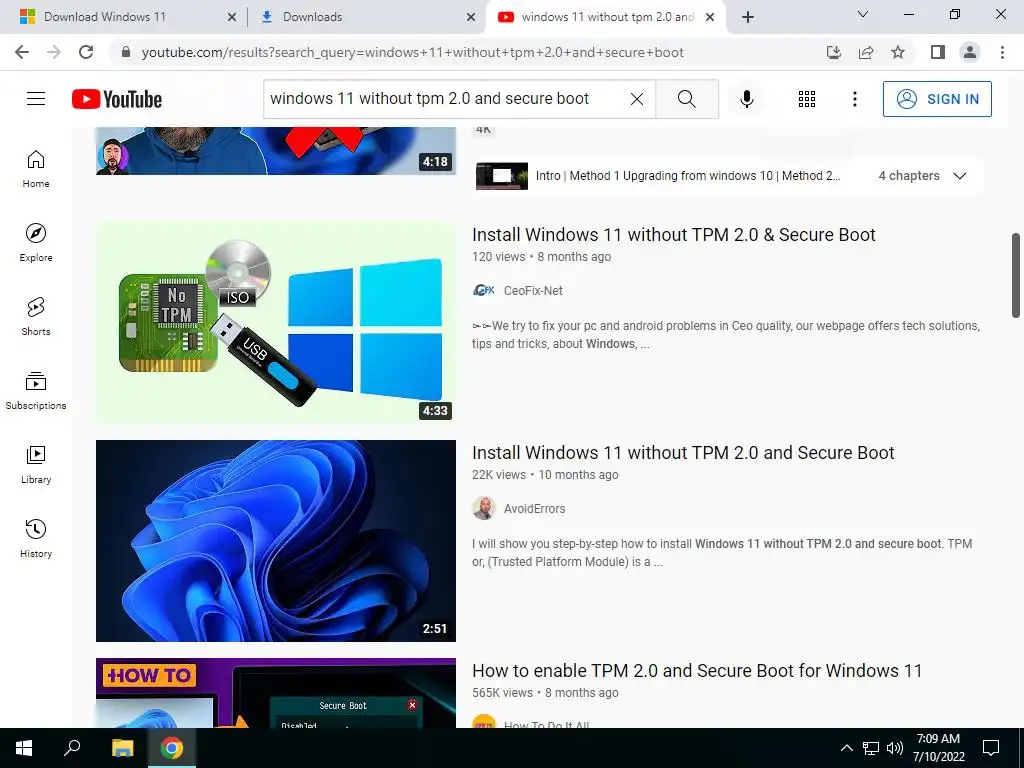Viewport: 1024px width, 768px height.
Task: Toggle Chrome side panel icon
Action: 938,52
